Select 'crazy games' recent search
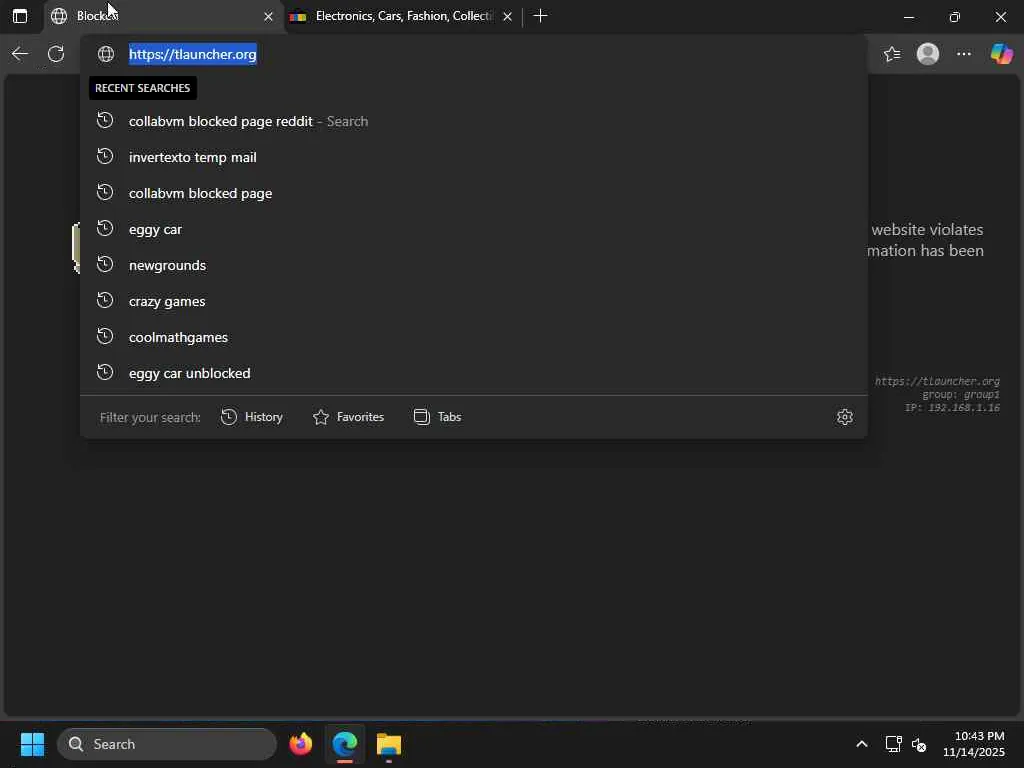Screen dimensions: 1024x768 473,301
